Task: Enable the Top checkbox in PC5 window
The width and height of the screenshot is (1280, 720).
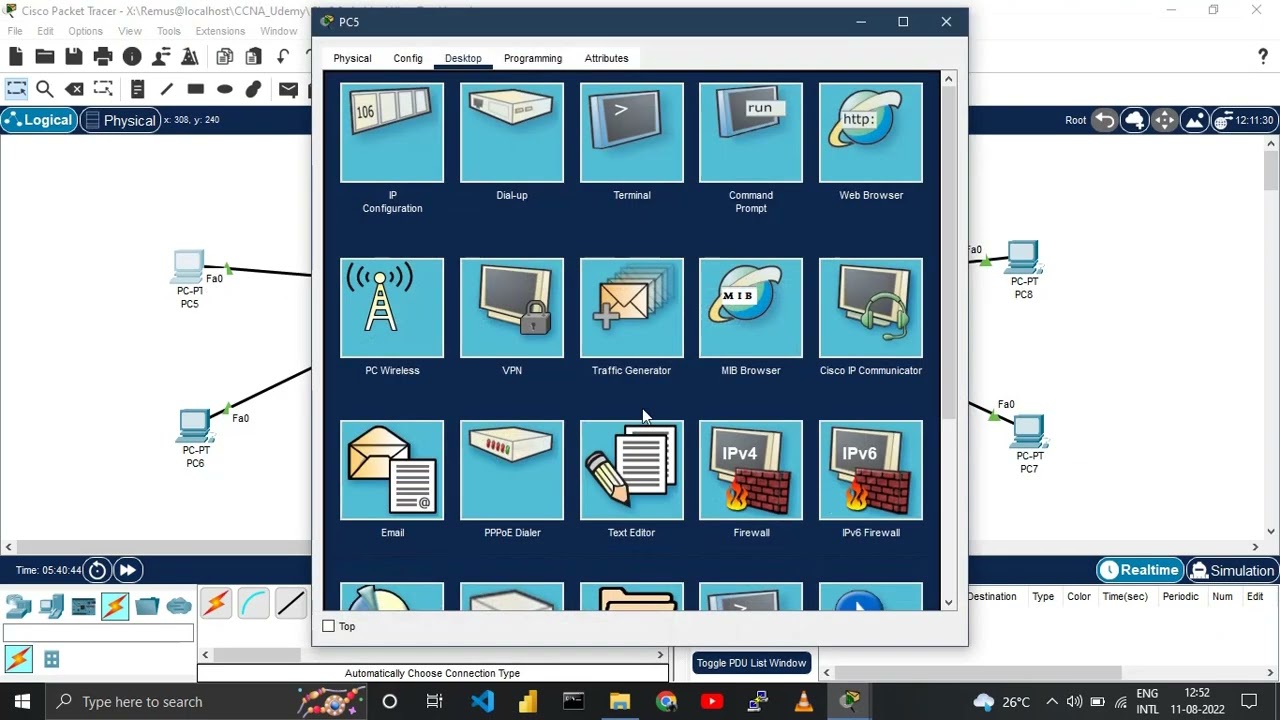Action: pos(329,626)
